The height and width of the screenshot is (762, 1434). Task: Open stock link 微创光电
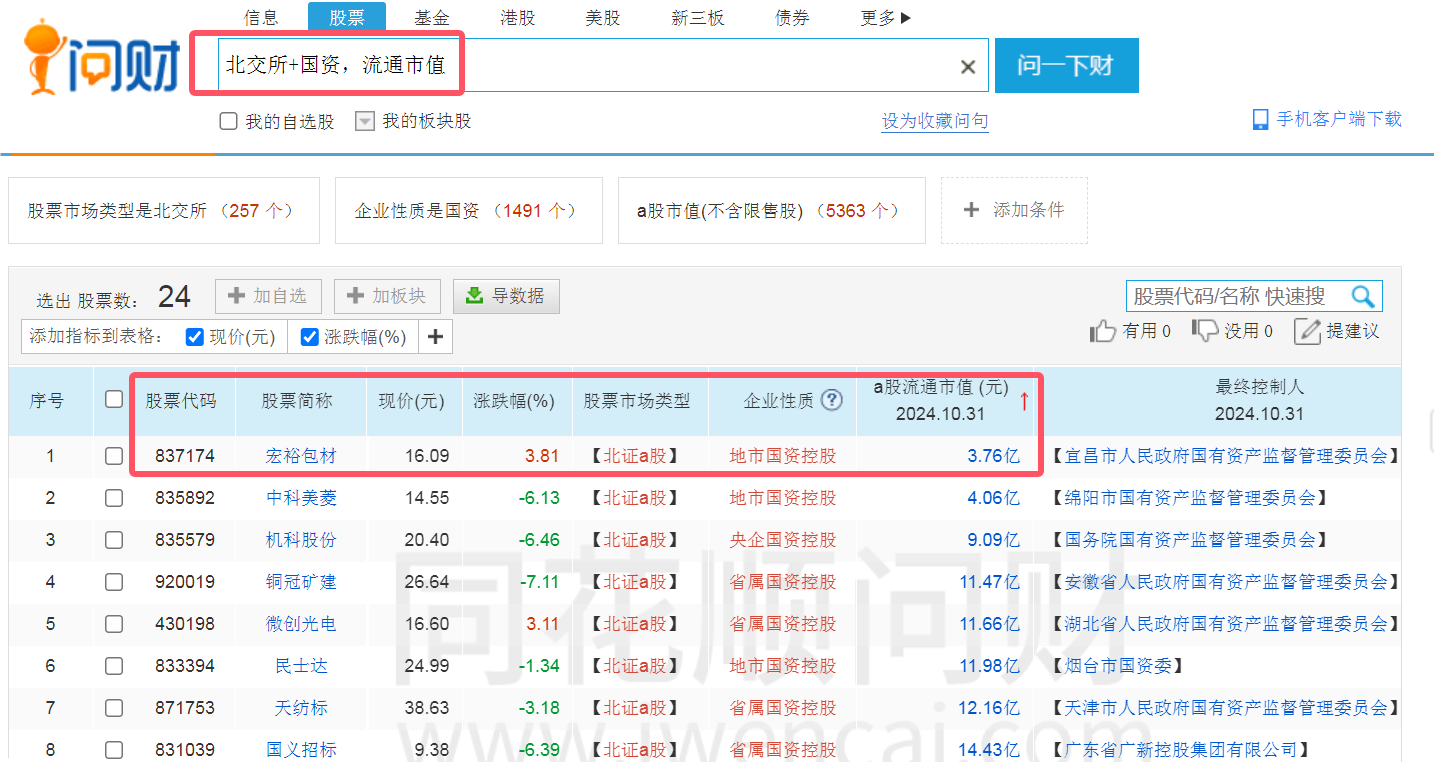(x=301, y=624)
